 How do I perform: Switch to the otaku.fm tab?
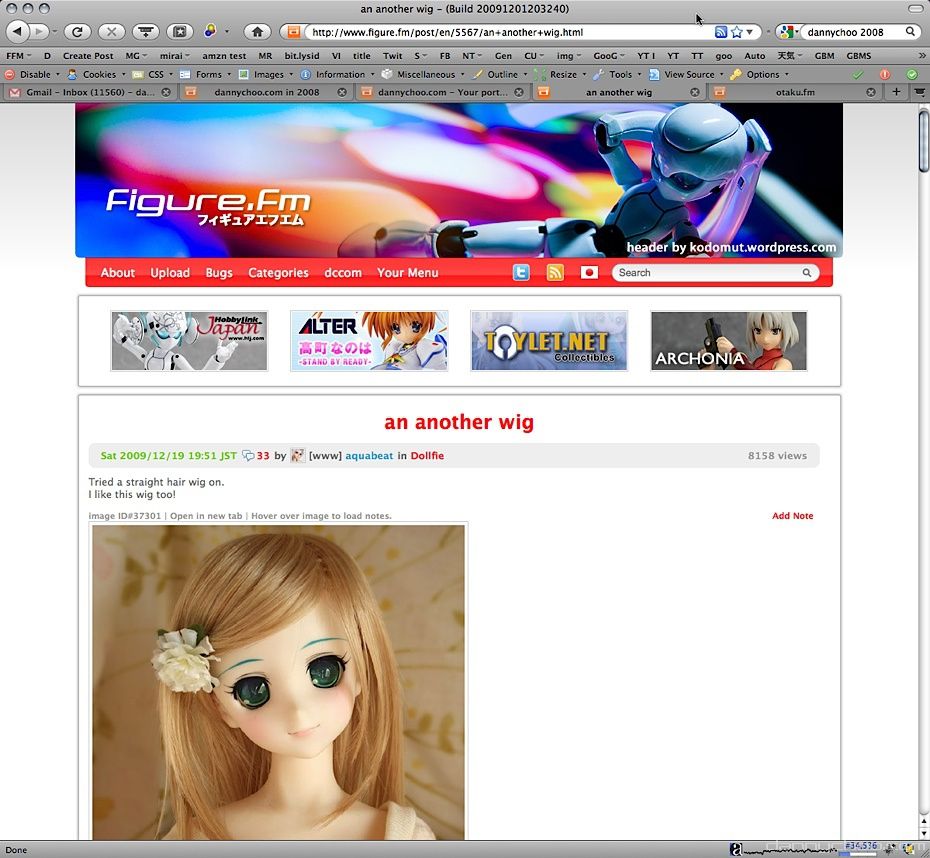[795, 92]
